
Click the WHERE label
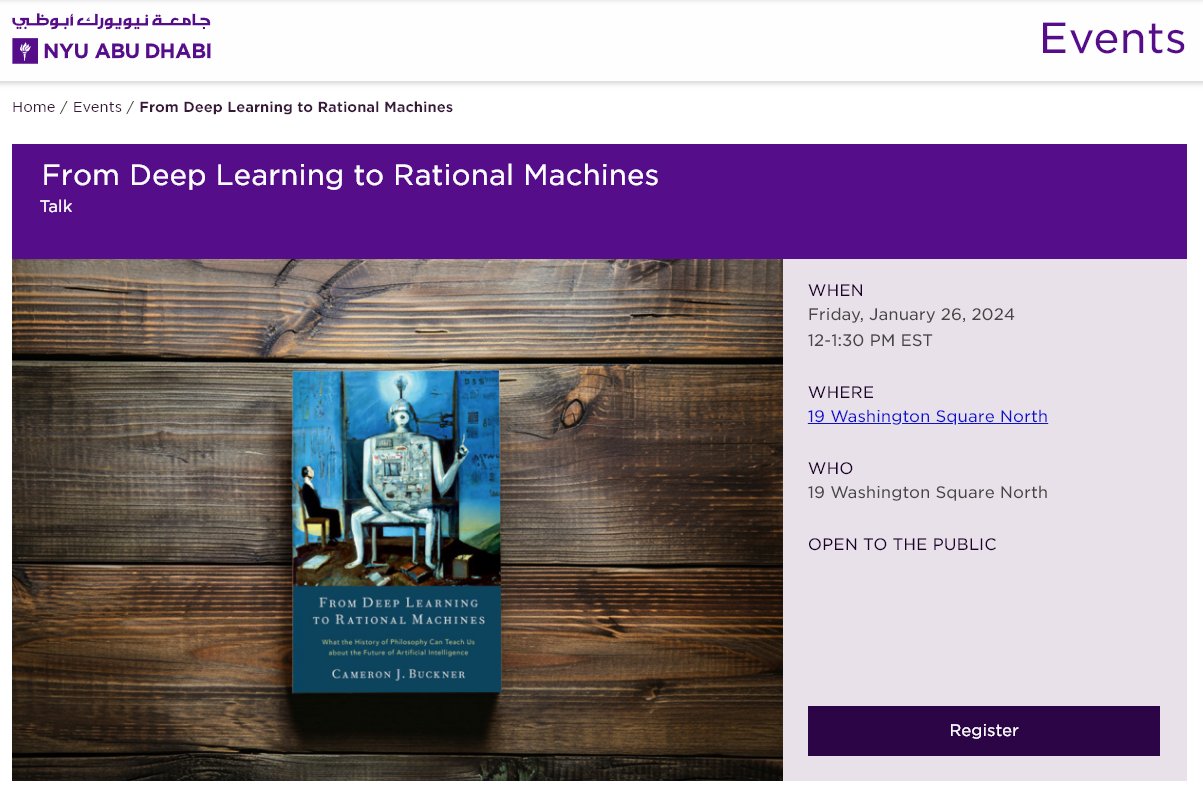841,392
